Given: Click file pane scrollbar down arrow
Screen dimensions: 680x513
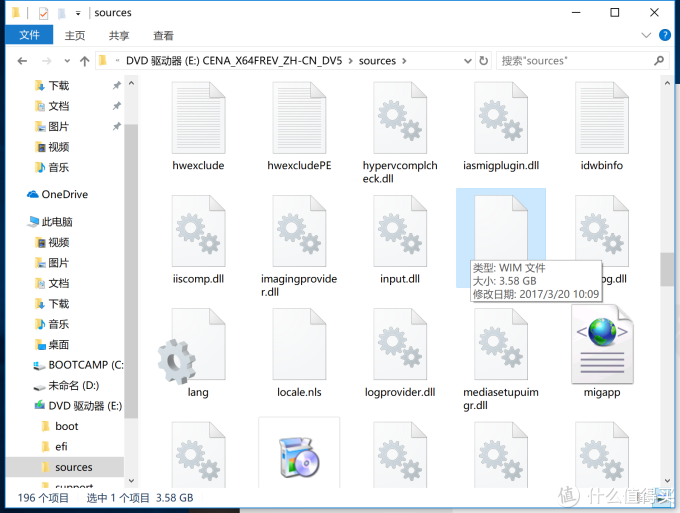Looking at the screenshot, I should click(x=667, y=480).
